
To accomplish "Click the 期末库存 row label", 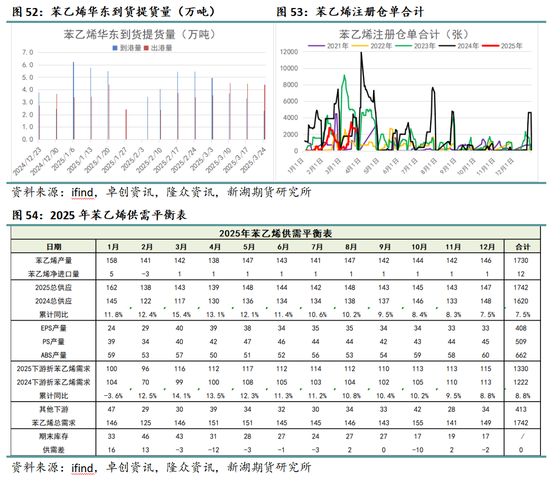I will click(54, 437).
